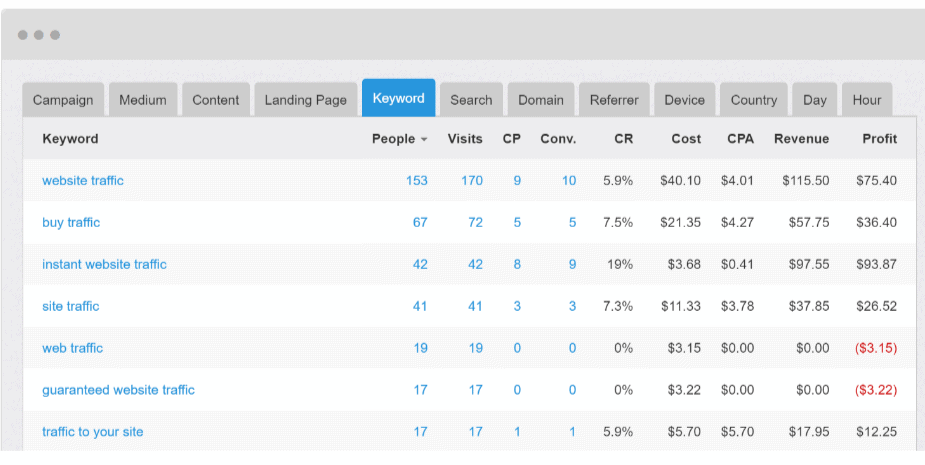This screenshot has height=465, width=925.
Task: Switch to the Country tab
Action: (x=754, y=100)
